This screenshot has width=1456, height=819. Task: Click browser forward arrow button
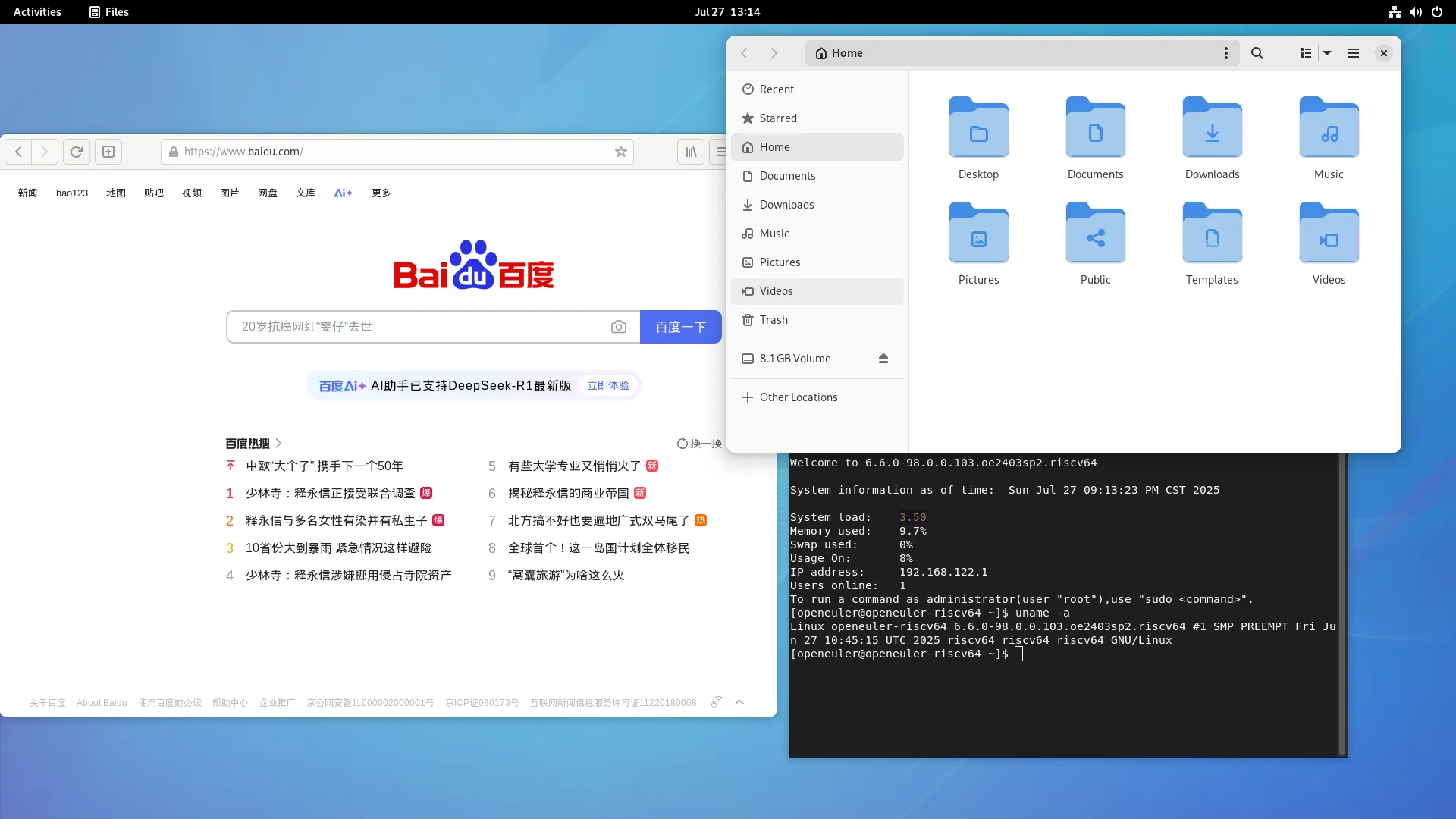click(x=45, y=152)
